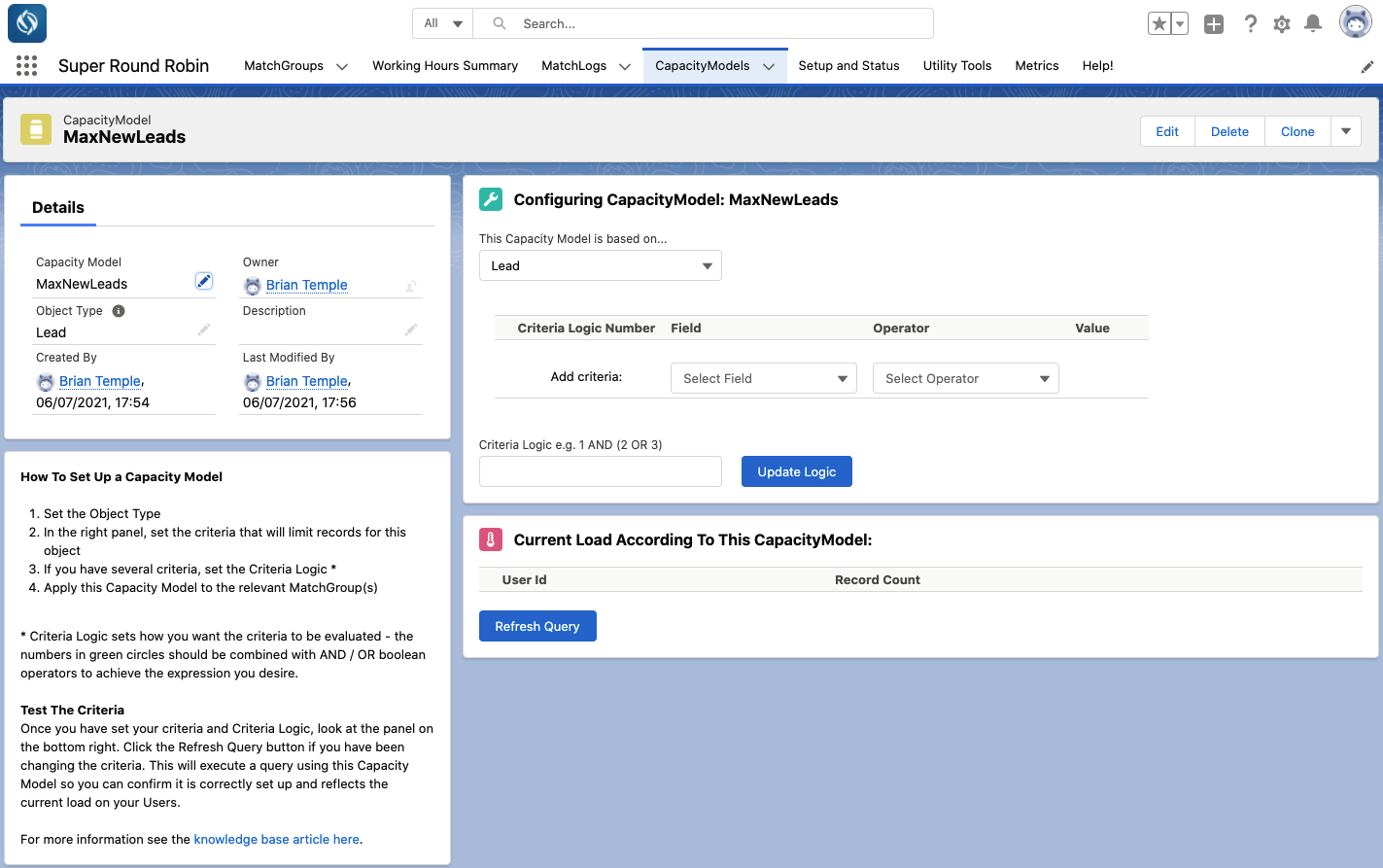The height and width of the screenshot is (868, 1383).
Task: Click the Refresh Query button
Action: click(537, 626)
